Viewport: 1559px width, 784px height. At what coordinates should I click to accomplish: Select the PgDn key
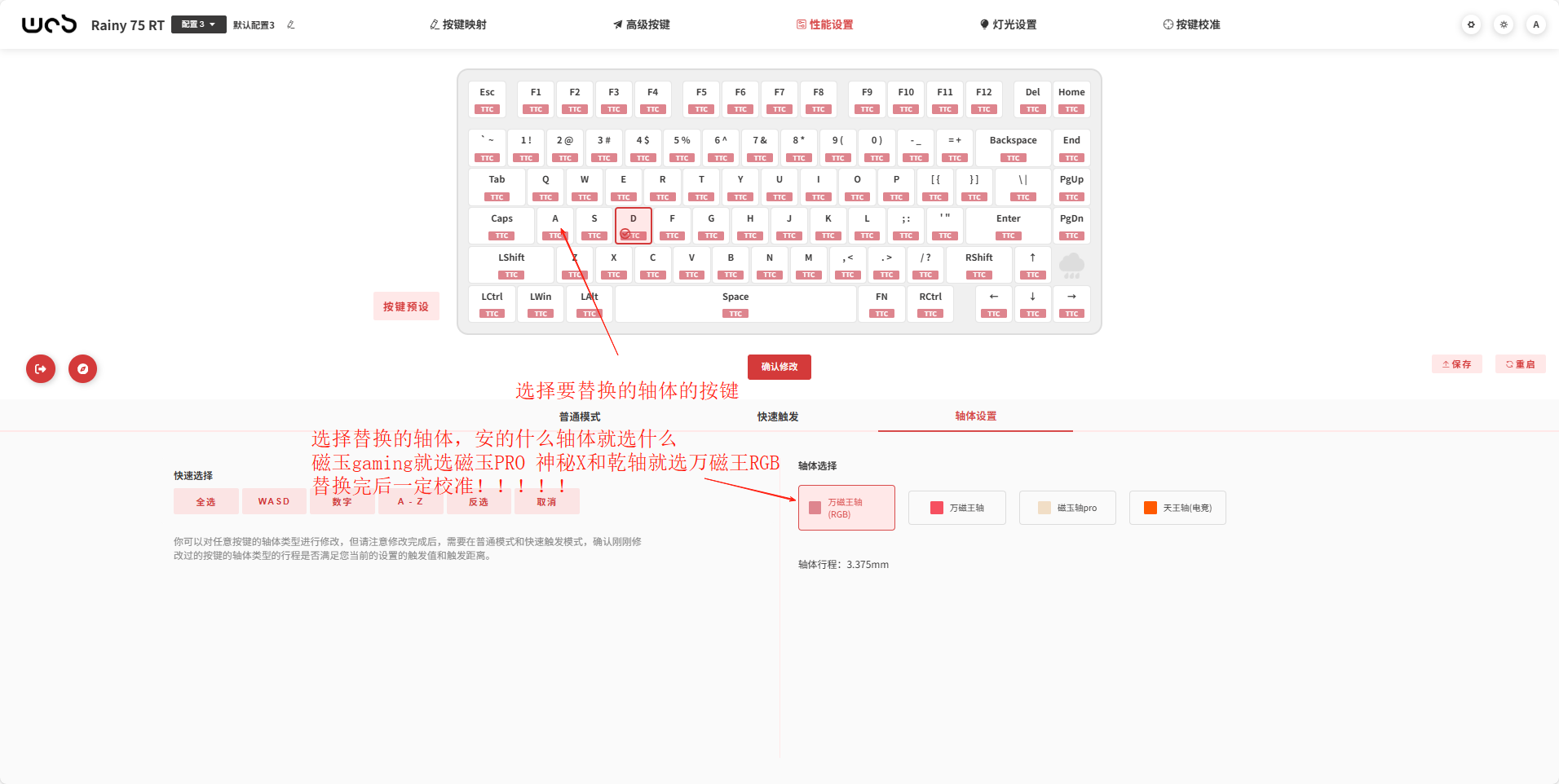(1071, 226)
